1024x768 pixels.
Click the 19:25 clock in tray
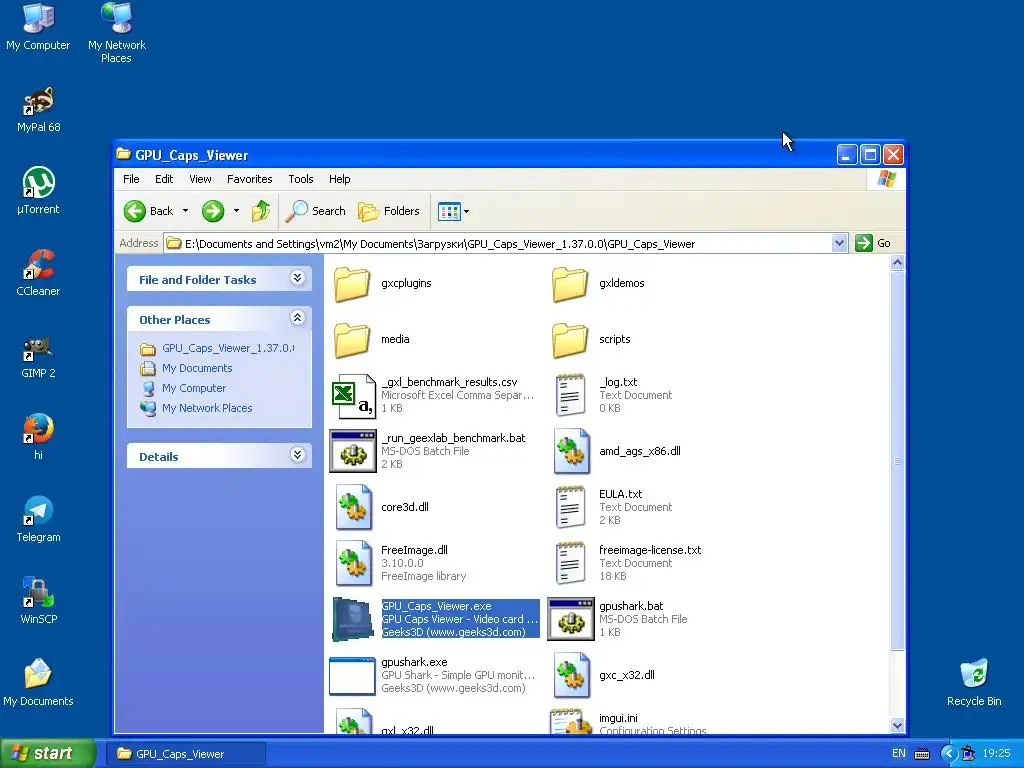coord(996,754)
